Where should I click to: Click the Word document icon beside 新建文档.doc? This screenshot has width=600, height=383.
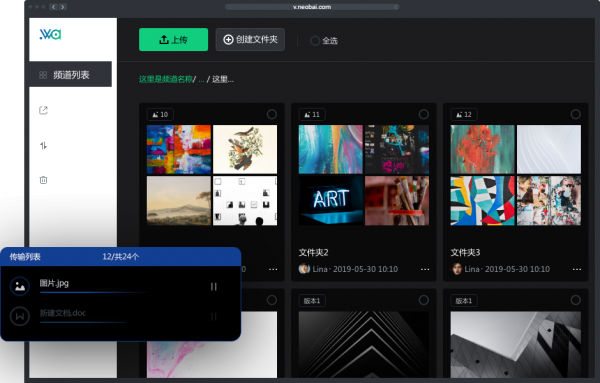pyautogui.click(x=20, y=316)
